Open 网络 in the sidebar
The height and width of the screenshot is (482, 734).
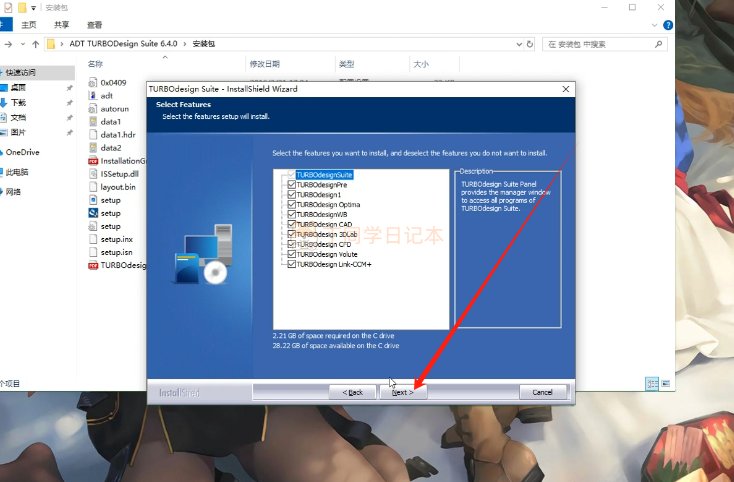(x=13, y=191)
